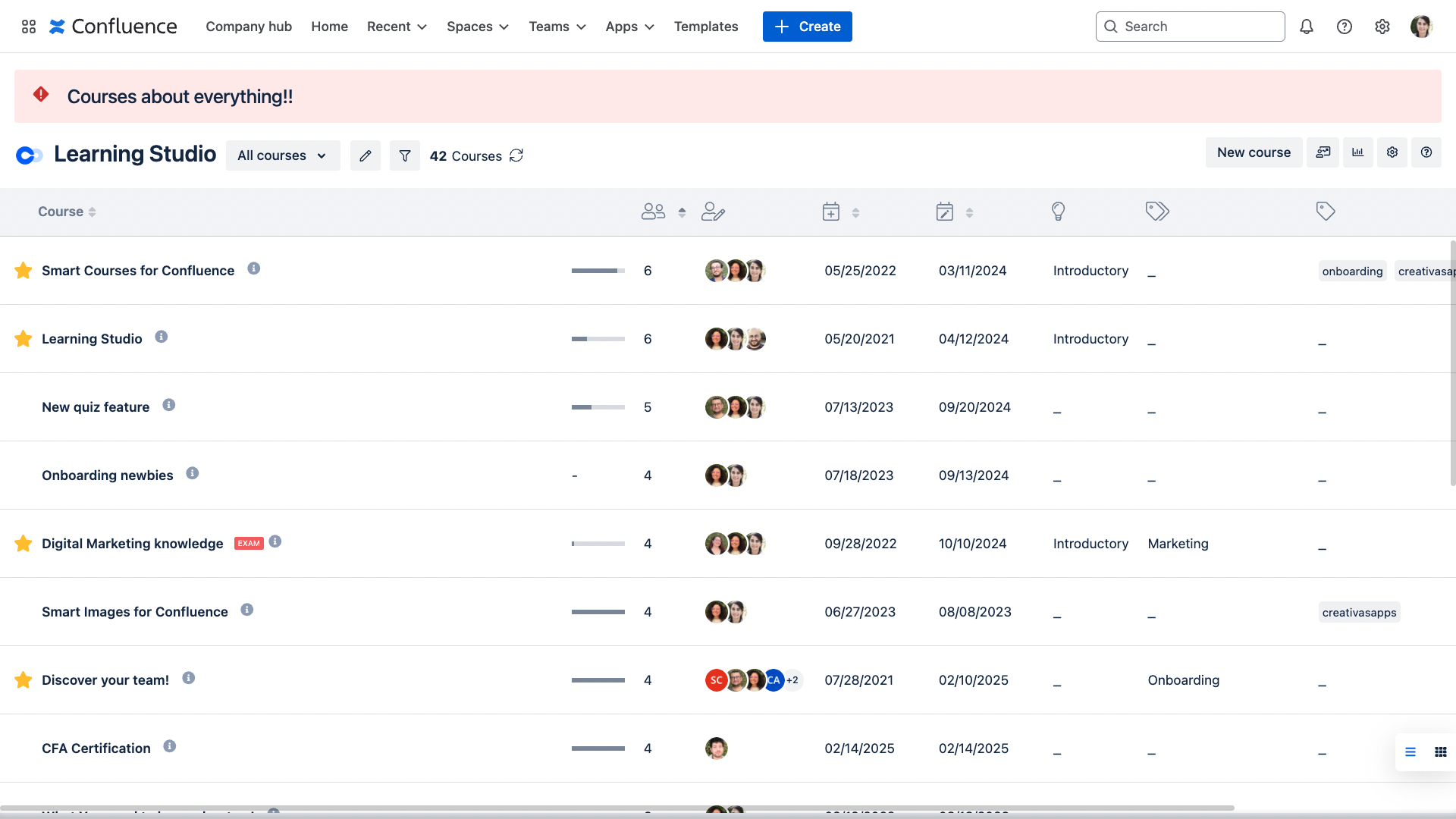Click the pencil edit icon beside All courses
Image resolution: width=1456 pixels, height=819 pixels.
click(366, 155)
